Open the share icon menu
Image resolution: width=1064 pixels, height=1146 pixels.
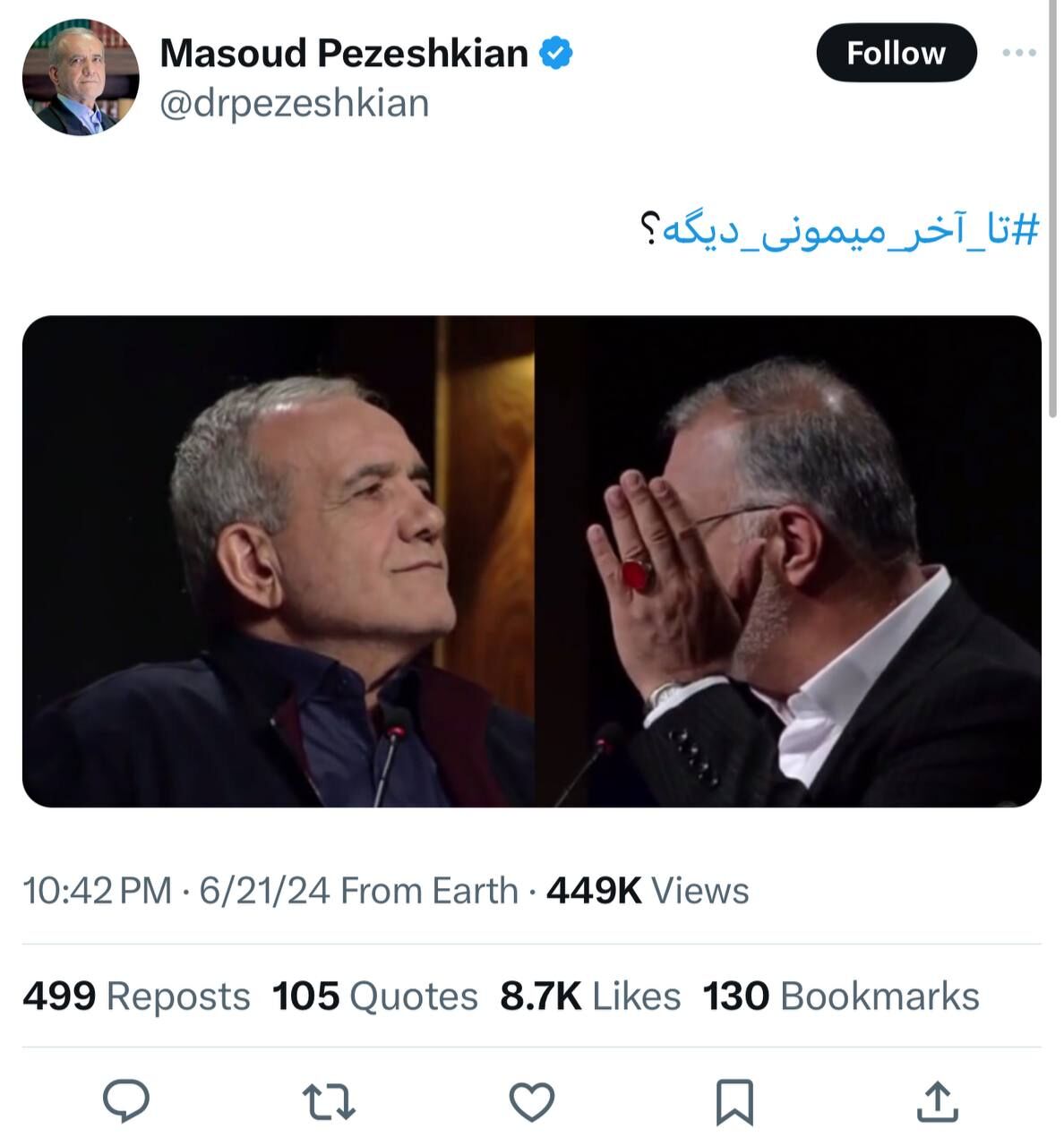(x=938, y=1100)
